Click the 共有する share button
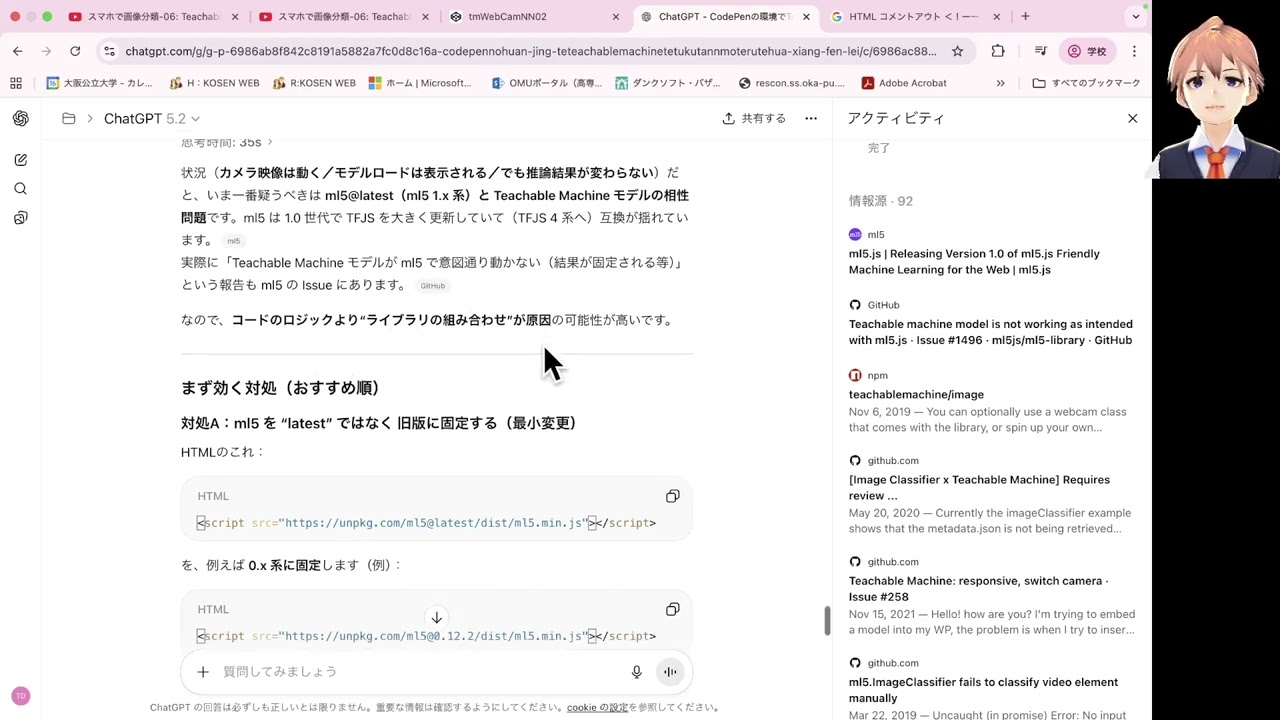 click(754, 118)
